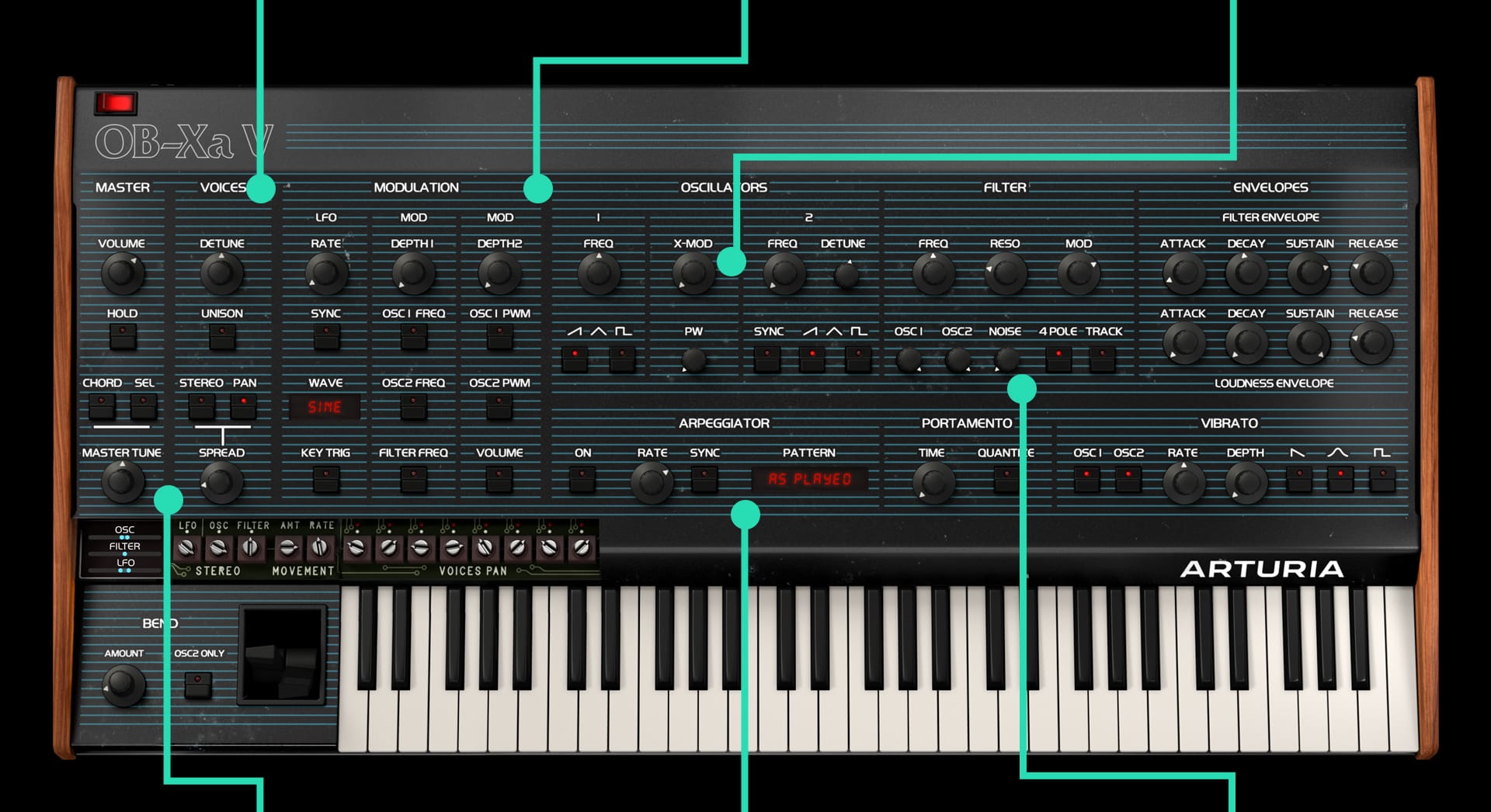The width and height of the screenshot is (1491, 812).
Task: Click Filter Envelope ATTACK knob
Action: (x=1183, y=273)
